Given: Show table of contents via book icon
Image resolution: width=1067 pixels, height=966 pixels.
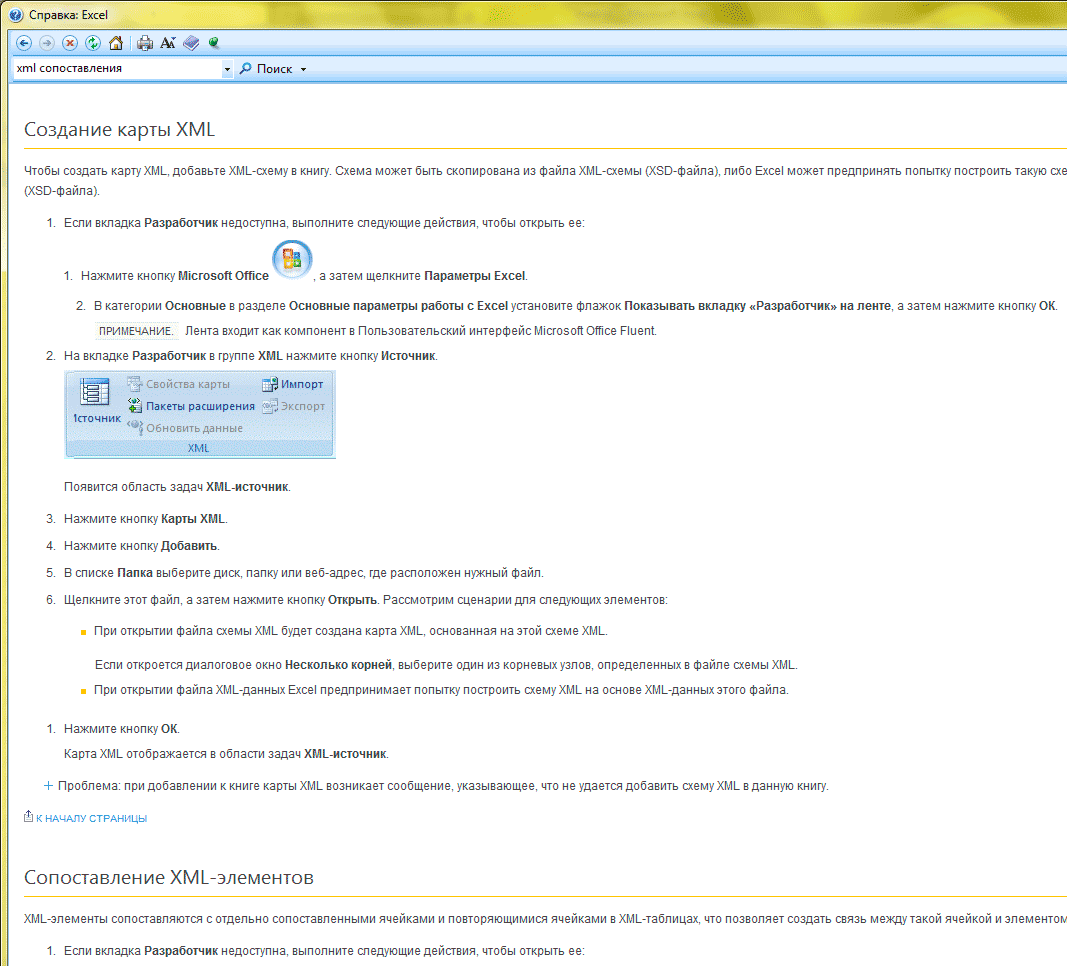Looking at the screenshot, I should coord(191,44).
